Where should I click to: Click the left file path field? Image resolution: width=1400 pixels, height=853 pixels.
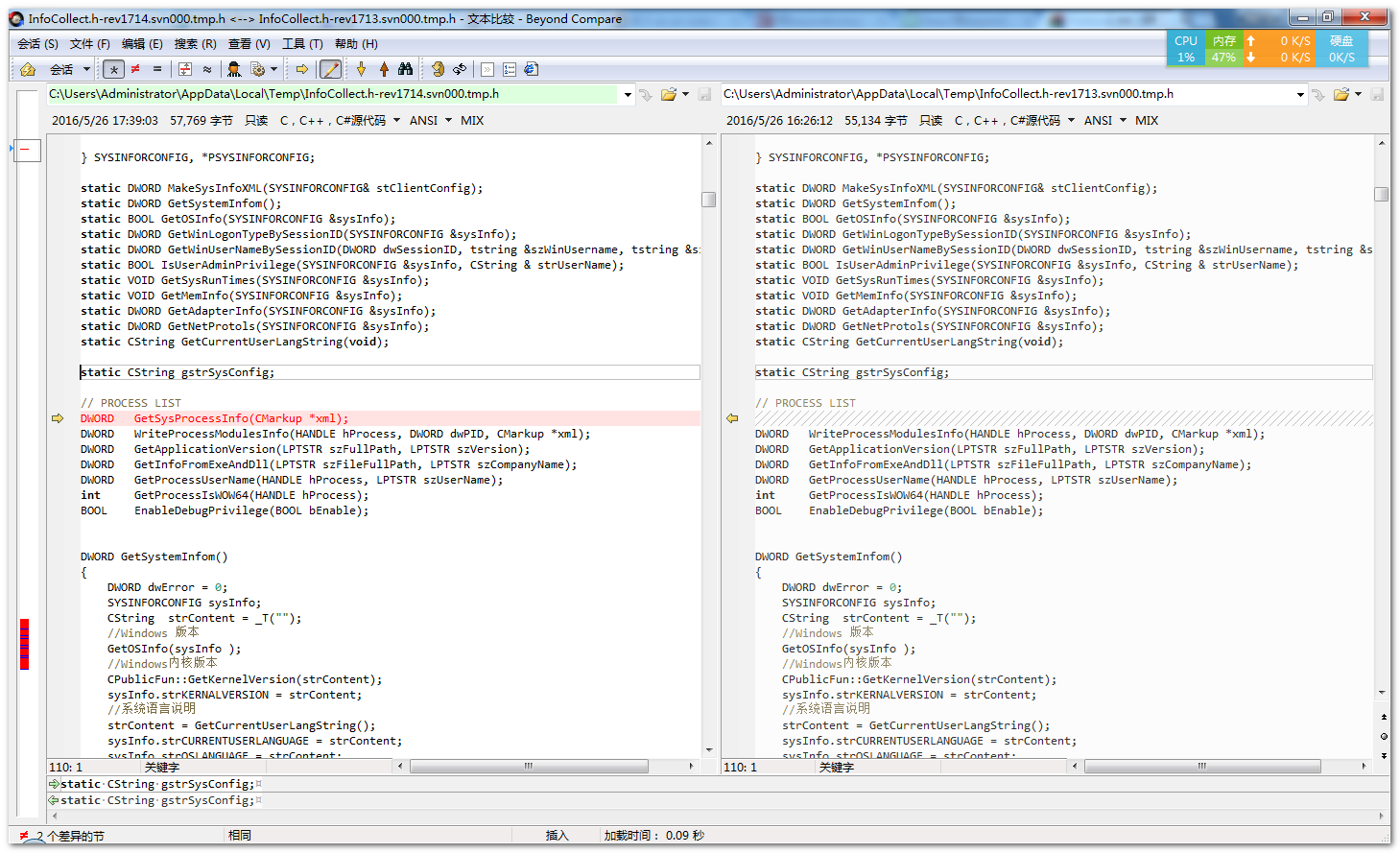tap(333, 94)
